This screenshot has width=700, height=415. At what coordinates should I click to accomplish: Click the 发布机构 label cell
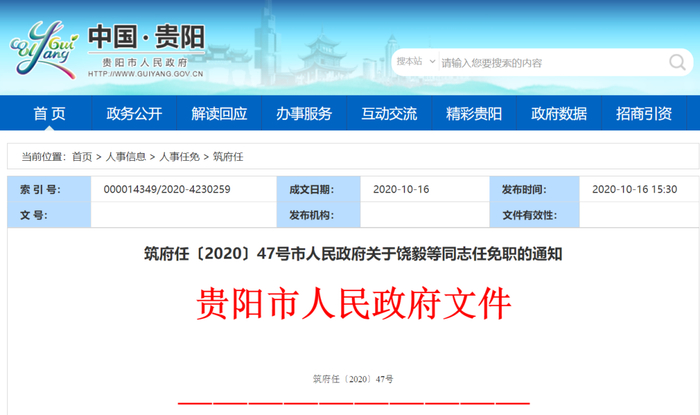pyautogui.click(x=319, y=215)
